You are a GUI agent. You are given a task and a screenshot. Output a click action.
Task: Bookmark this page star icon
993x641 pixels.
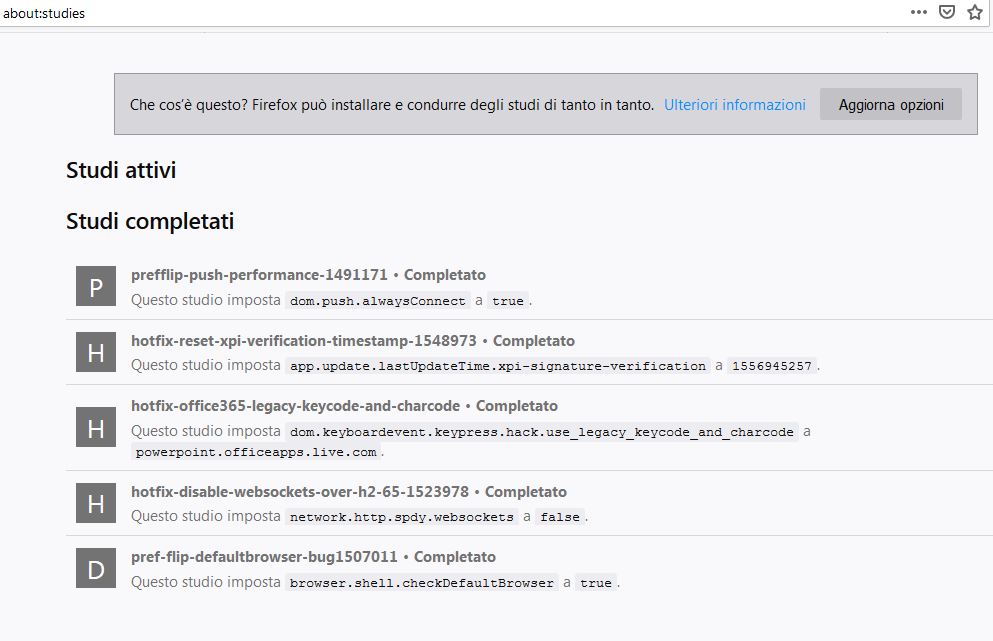pyautogui.click(x=975, y=12)
